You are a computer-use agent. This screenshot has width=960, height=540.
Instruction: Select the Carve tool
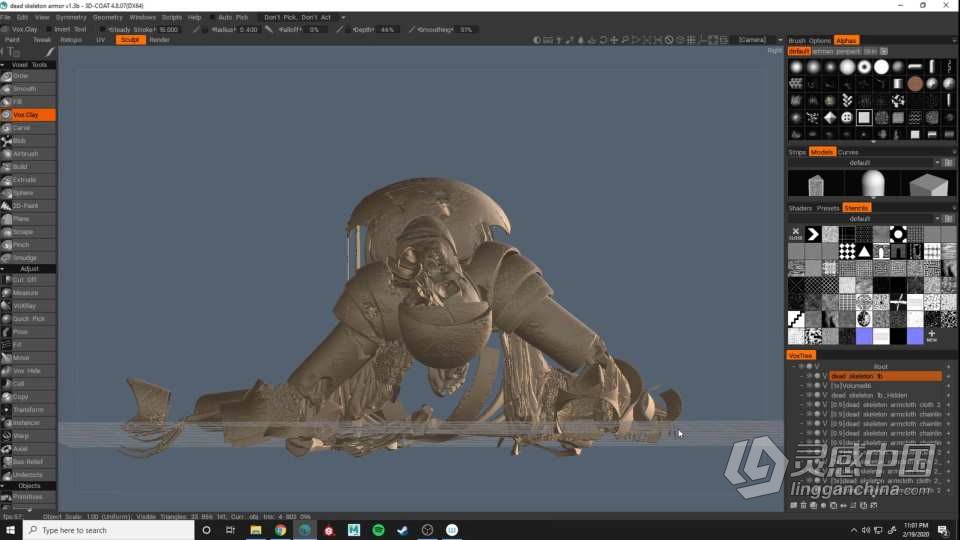coord(28,128)
